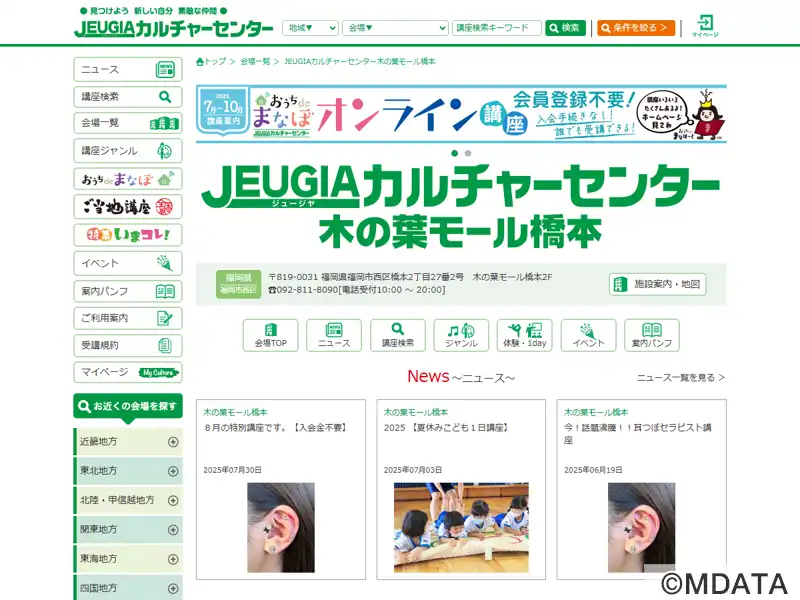Open ニュース一覧を見る link
The image size is (800, 600).
coord(681,378)
